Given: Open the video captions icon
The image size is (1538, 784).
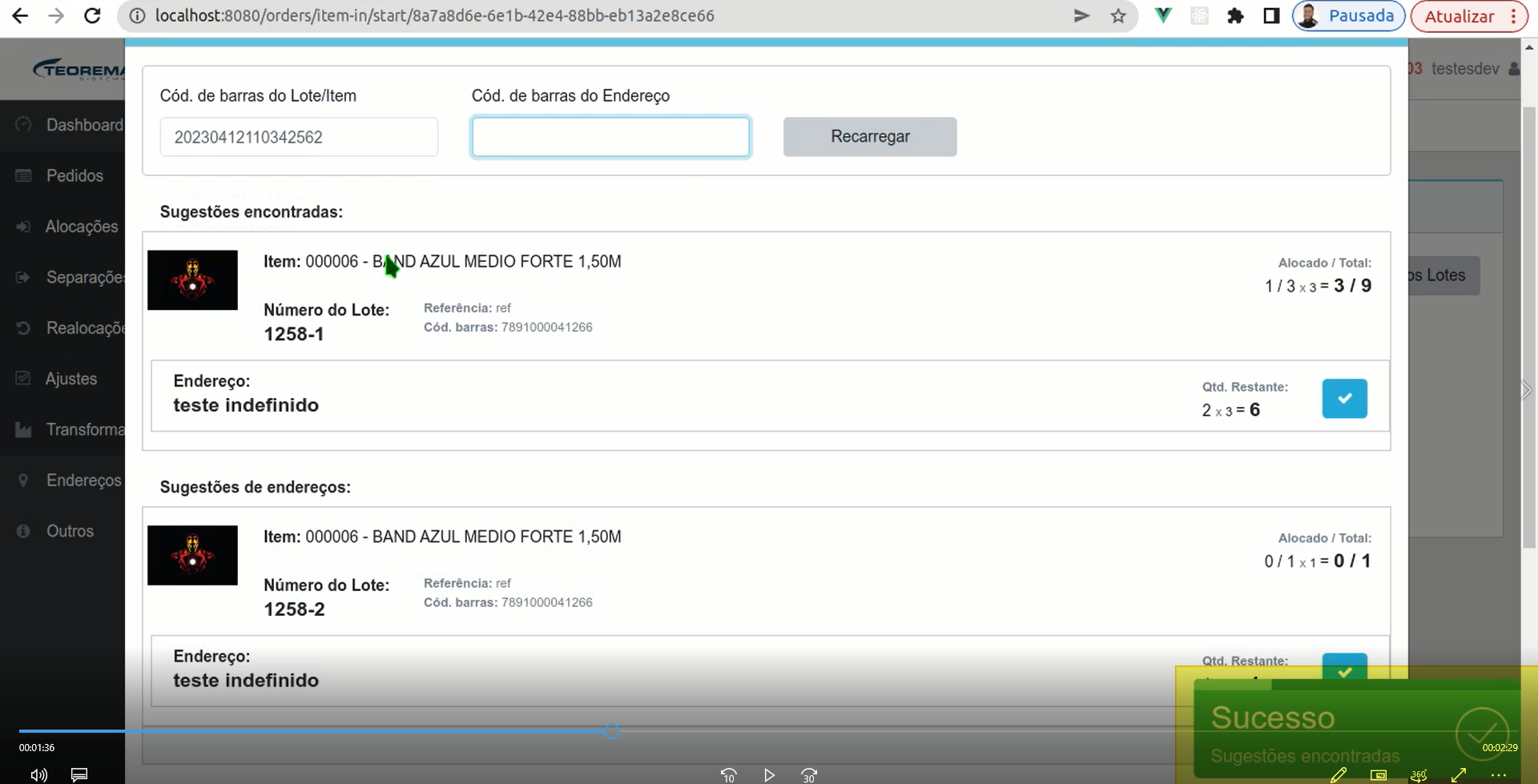Looking at the screenshot, I should point(79,774).
